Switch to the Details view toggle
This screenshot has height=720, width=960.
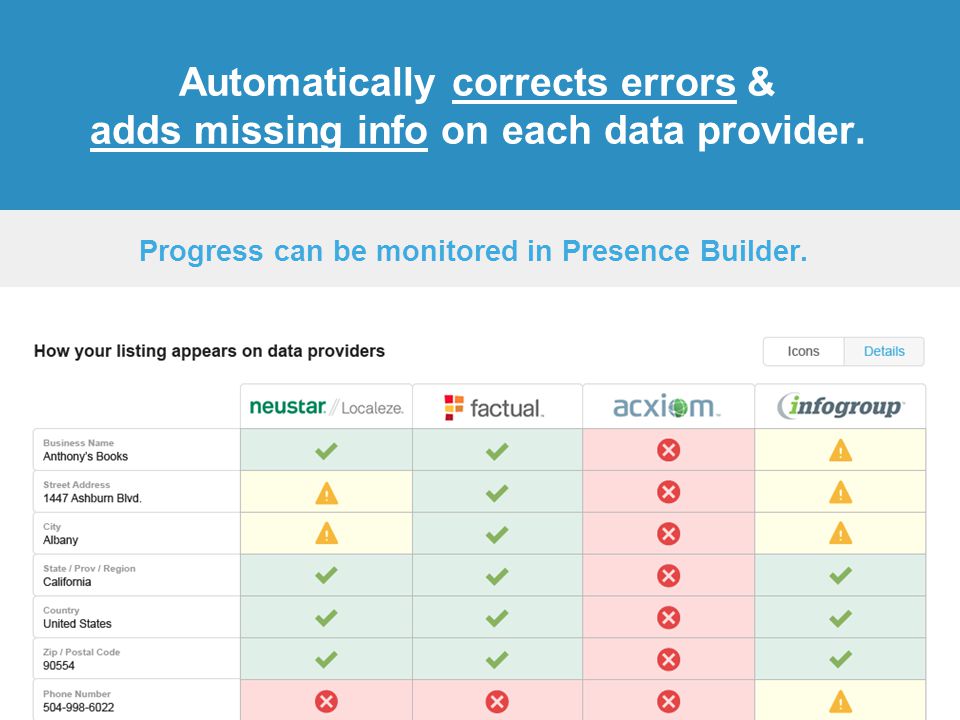tap(884, 351)
